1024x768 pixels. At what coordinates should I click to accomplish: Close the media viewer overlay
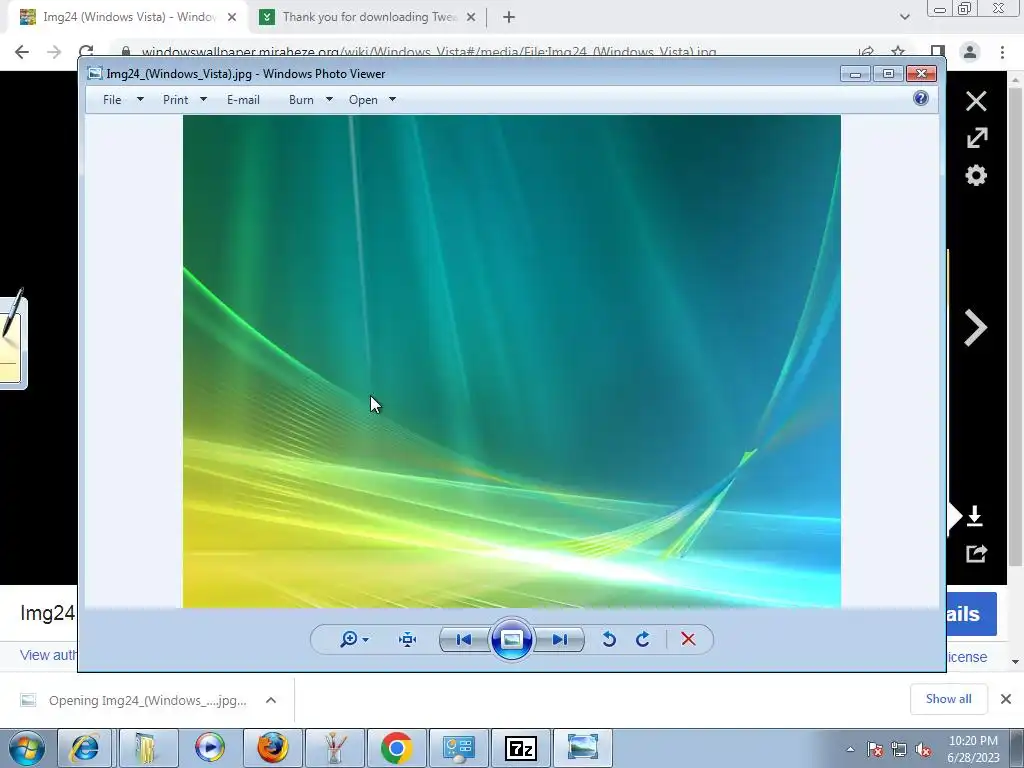976,101
